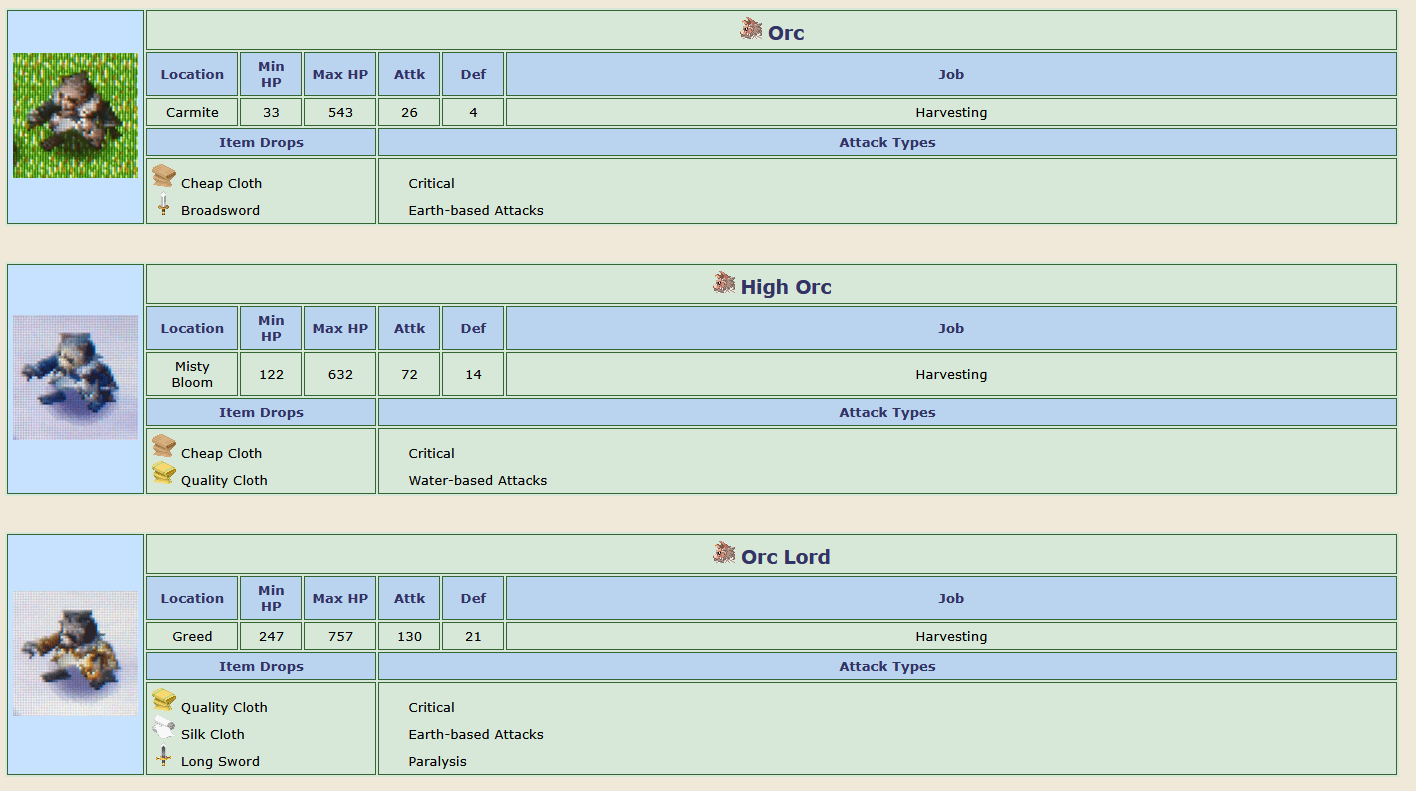Click the "Long Sword" item name
The height and width of the screenshot is (791, 1416).
point(220,761)
